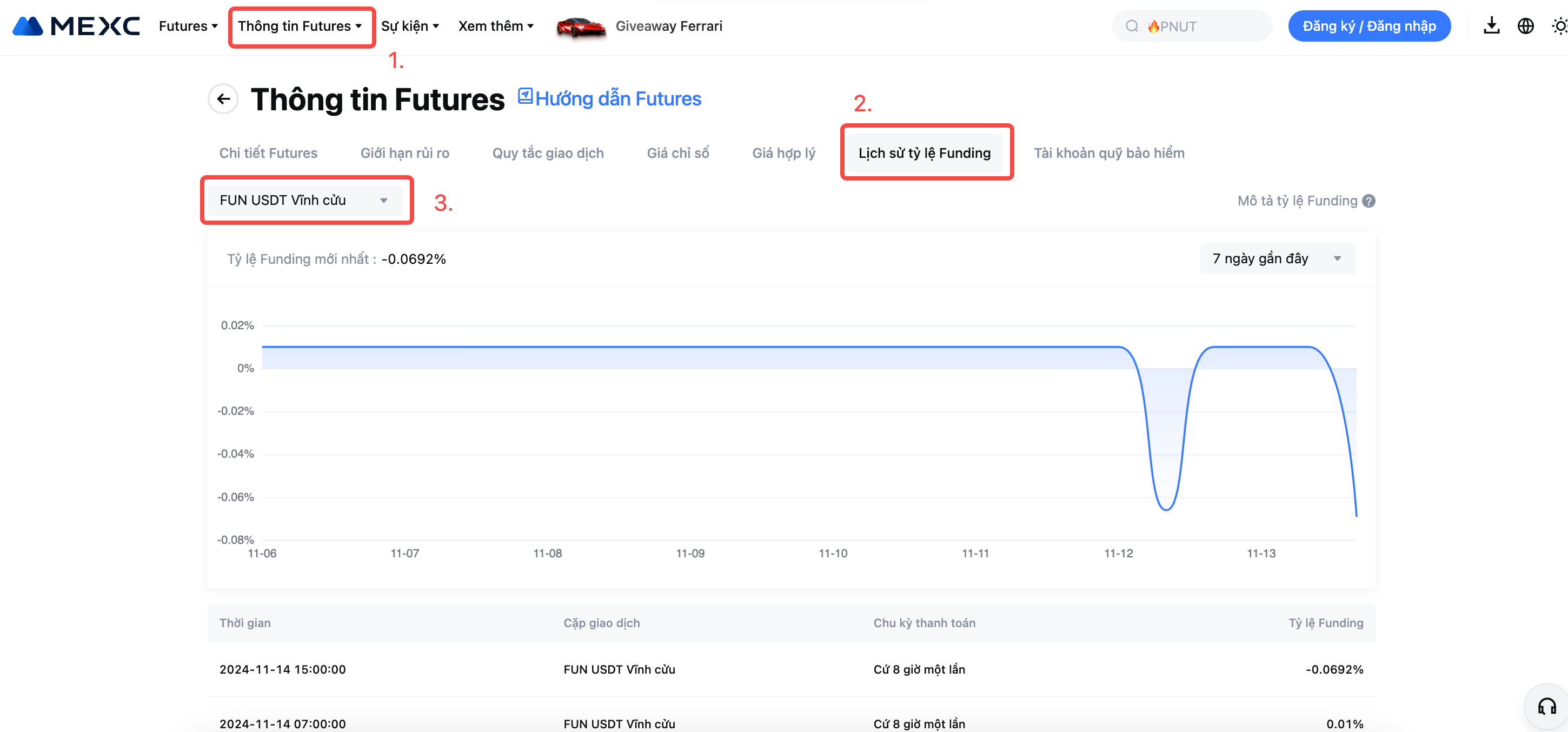Screen dimensions: 1568x732
Task: Click Đăng ký / Đăng nhập button
Action: click(1369, 26)
